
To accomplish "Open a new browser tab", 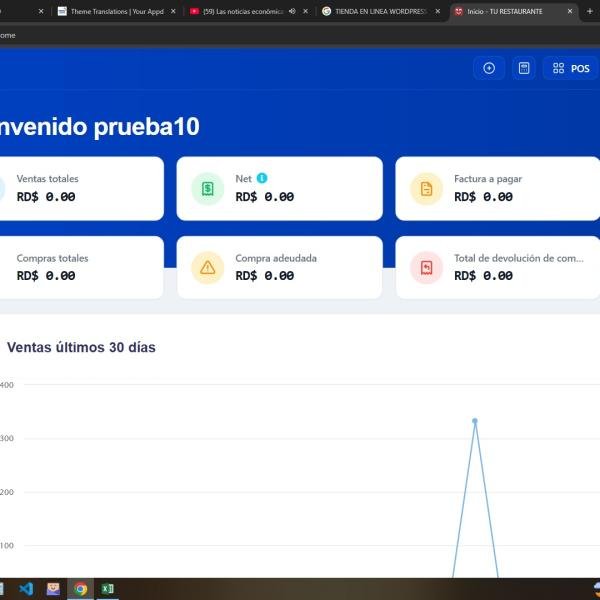I will pyautogui.click(x=590, y=11).
